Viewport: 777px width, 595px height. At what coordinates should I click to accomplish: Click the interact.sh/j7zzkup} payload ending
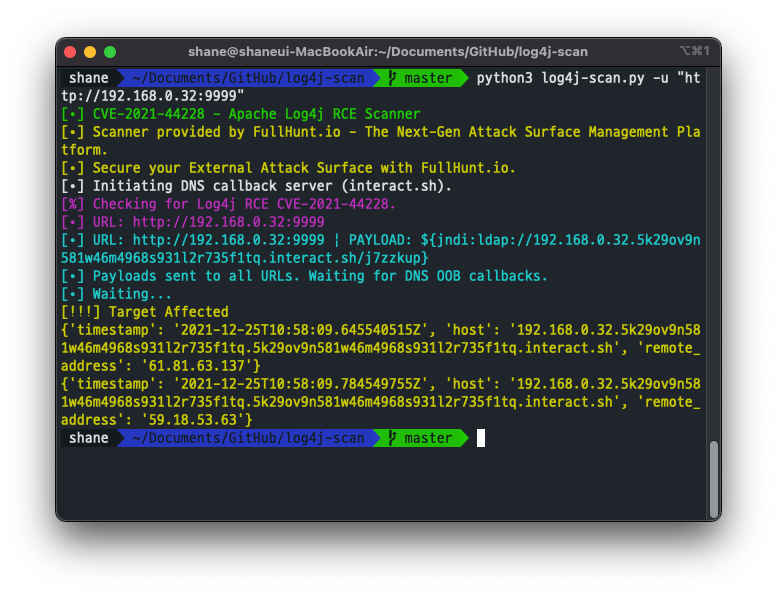pyautogui.click(x=348, y=258)
